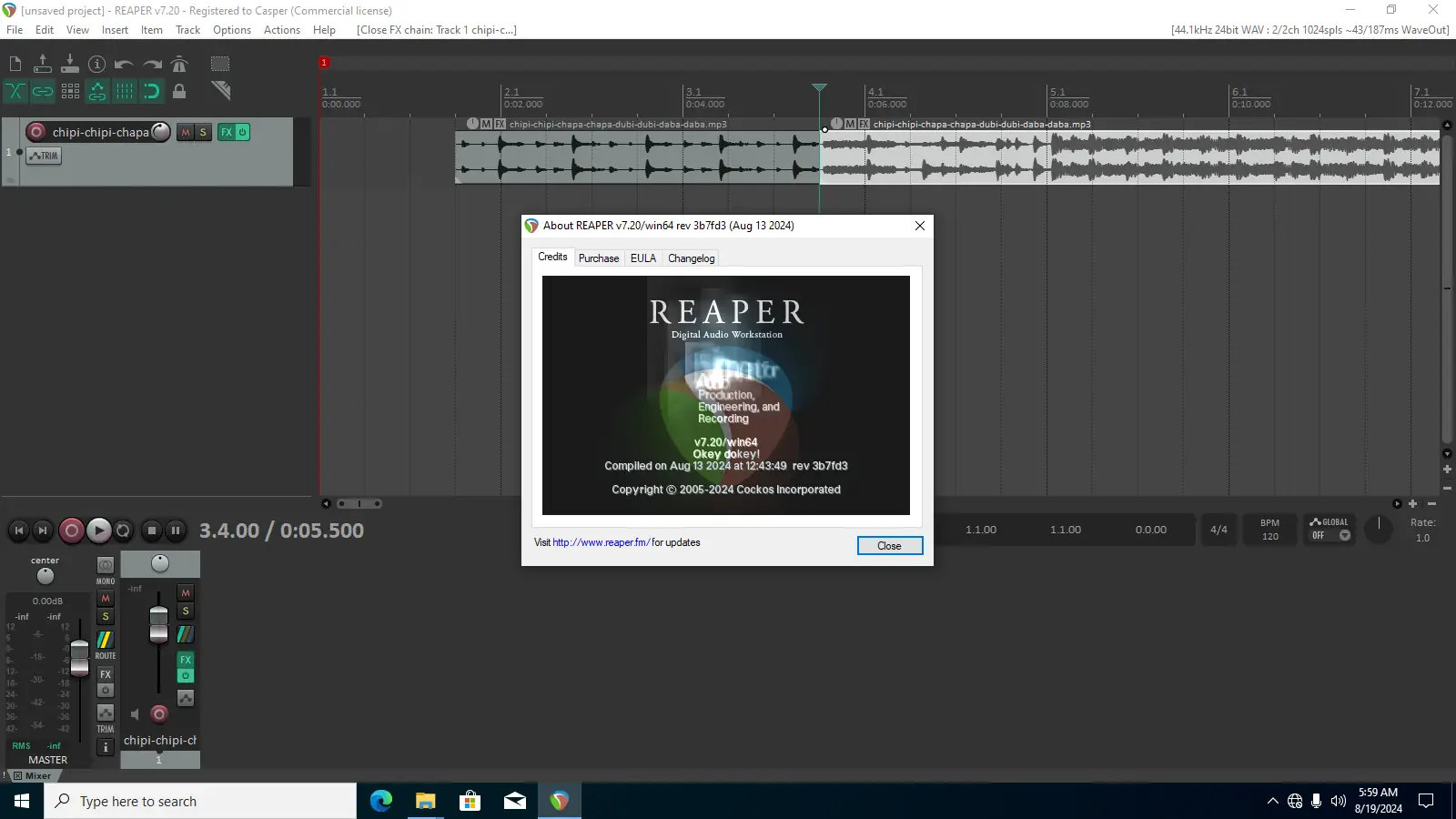Open the File menu
The image size is (1456, 819).
coord(15,30)
